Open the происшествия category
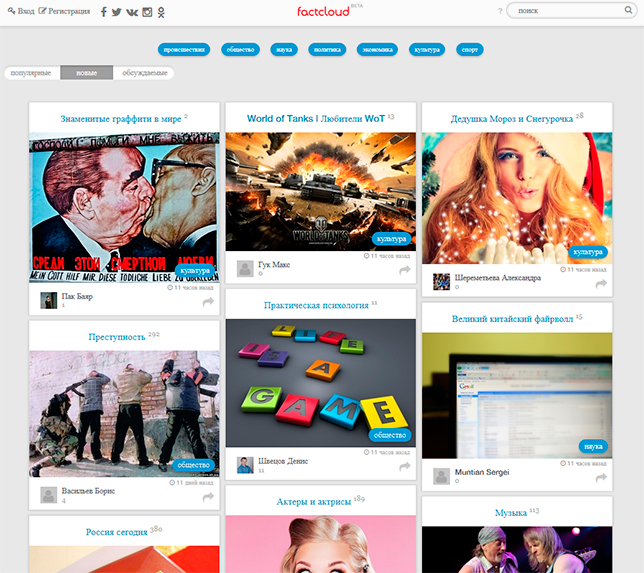644x573 pixels. pyautogui.click(x=184, y=50)
